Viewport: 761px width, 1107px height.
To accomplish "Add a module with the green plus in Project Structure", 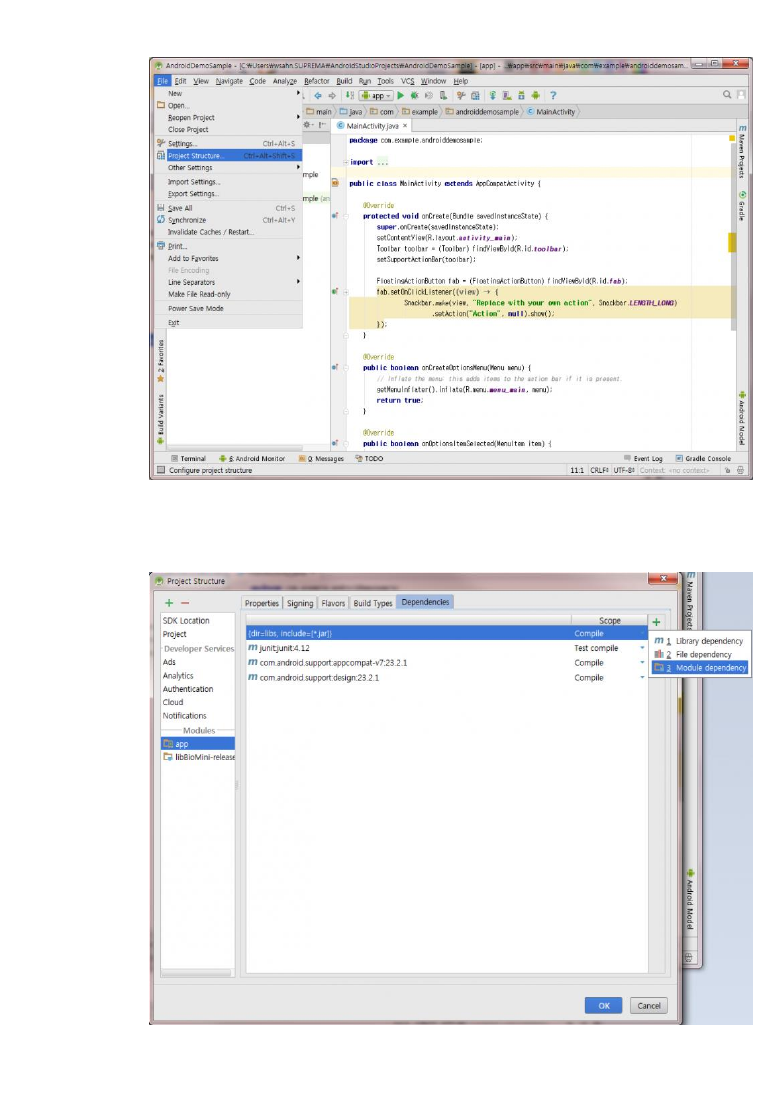I will (169, 603).
